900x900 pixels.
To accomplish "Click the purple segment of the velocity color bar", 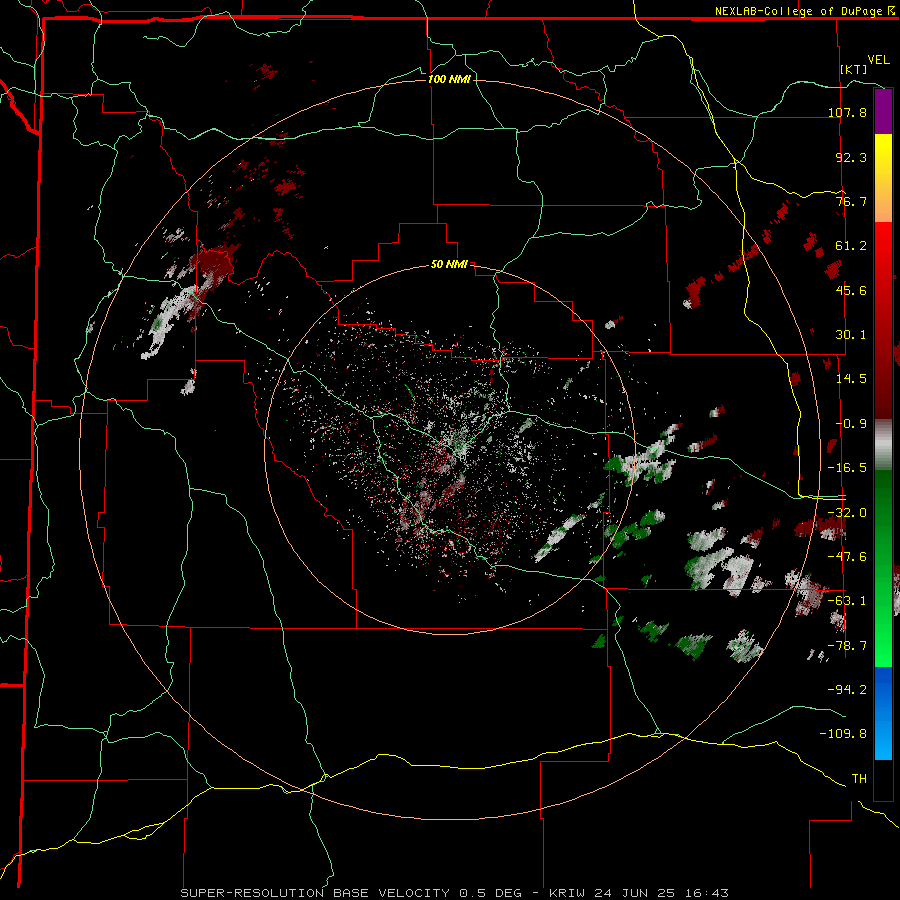I will (883, 111).
